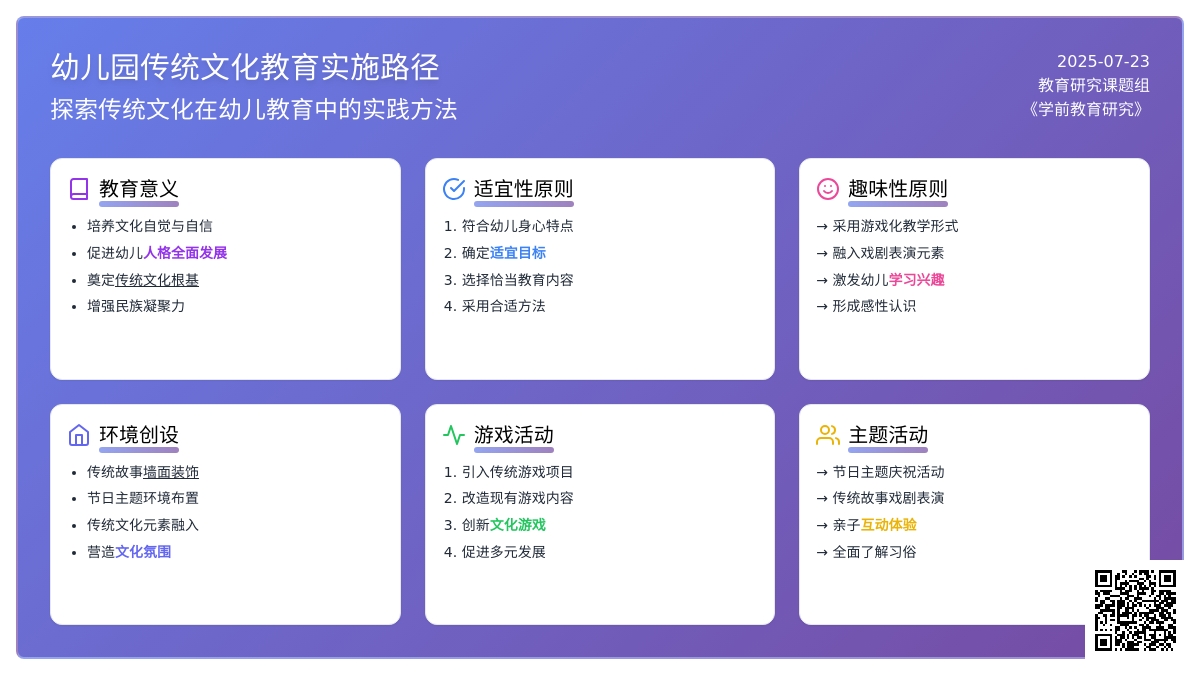This screenshot has height=675, width=1200.
Task: Click the pink highlighted 学习兴趣
Action: pyautogui.click(x=916, y=280)
